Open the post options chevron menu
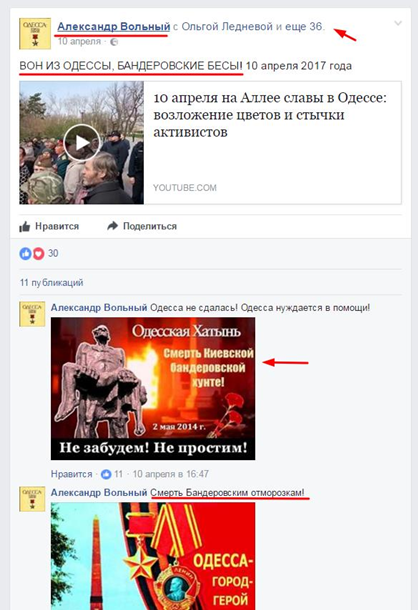Screen dimensions: 418x610 pyautogui.click(x=398, y=24)
